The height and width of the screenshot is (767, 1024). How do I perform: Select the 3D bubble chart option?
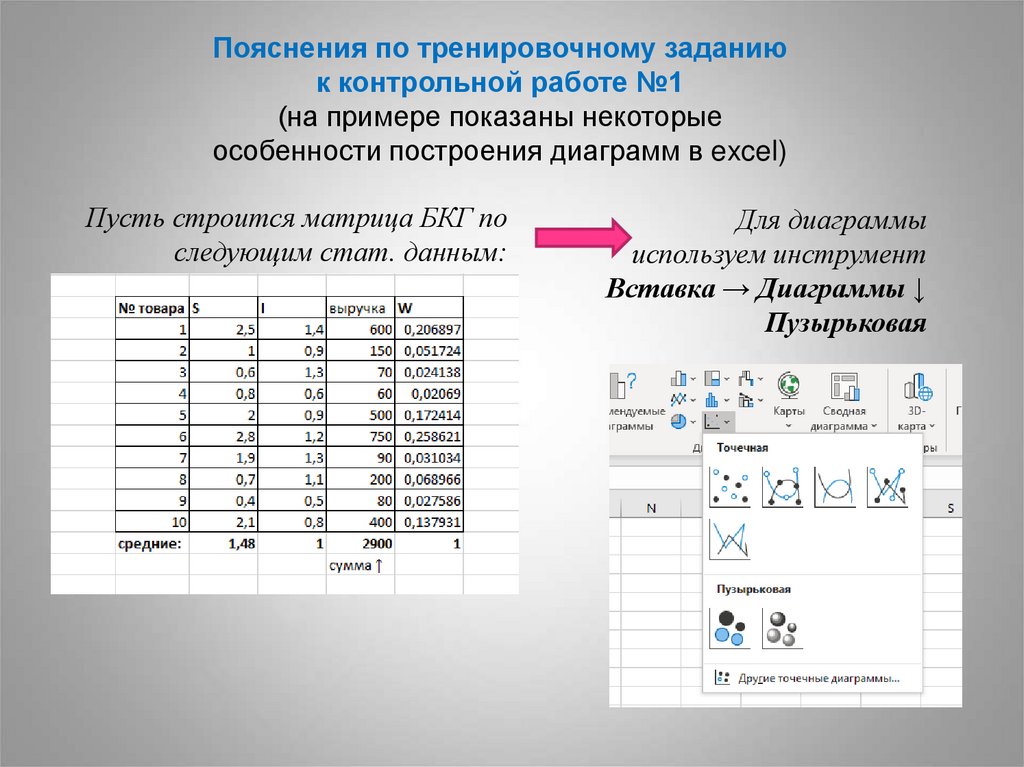[x=782, y=628]
